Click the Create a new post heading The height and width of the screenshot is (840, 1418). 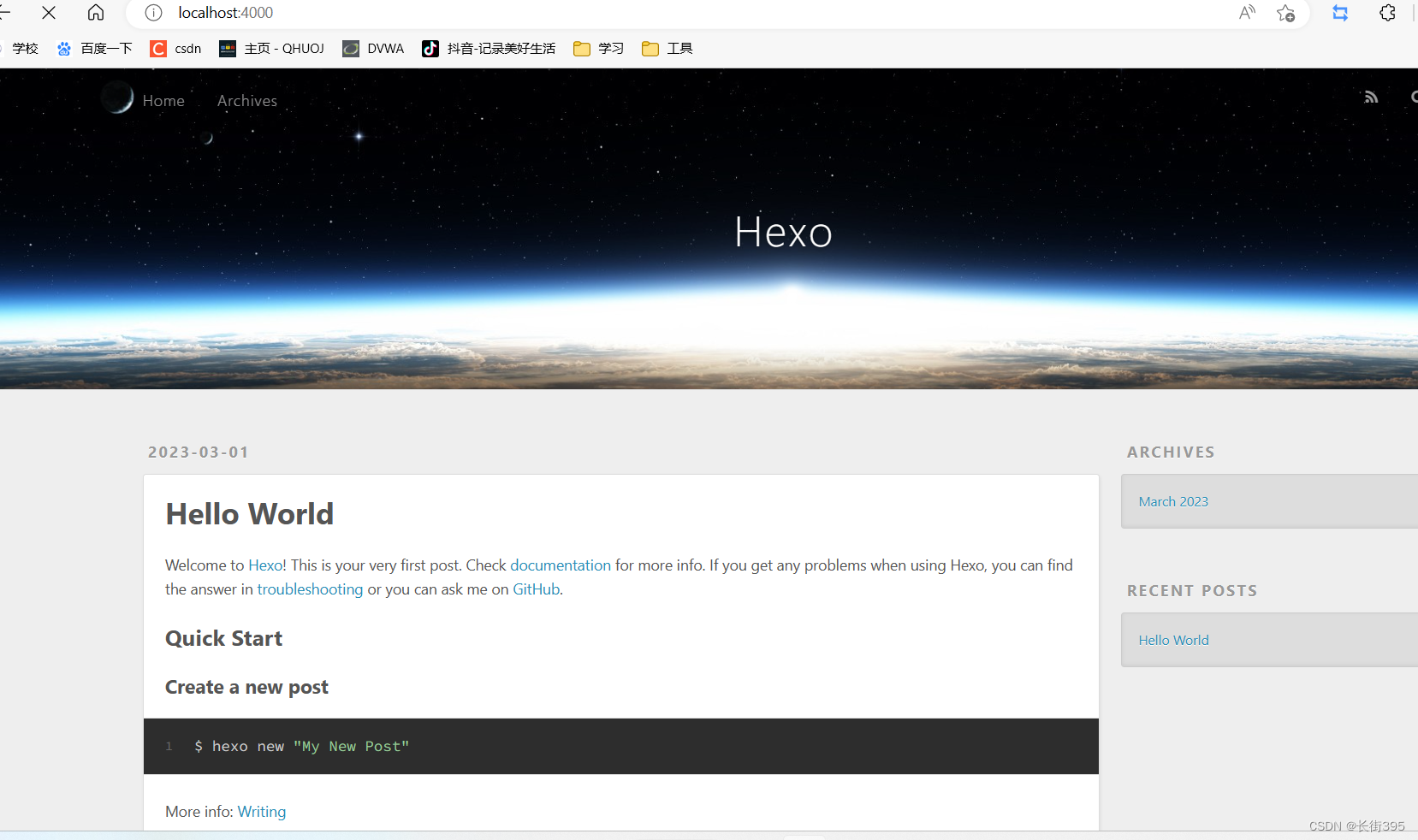246,688
